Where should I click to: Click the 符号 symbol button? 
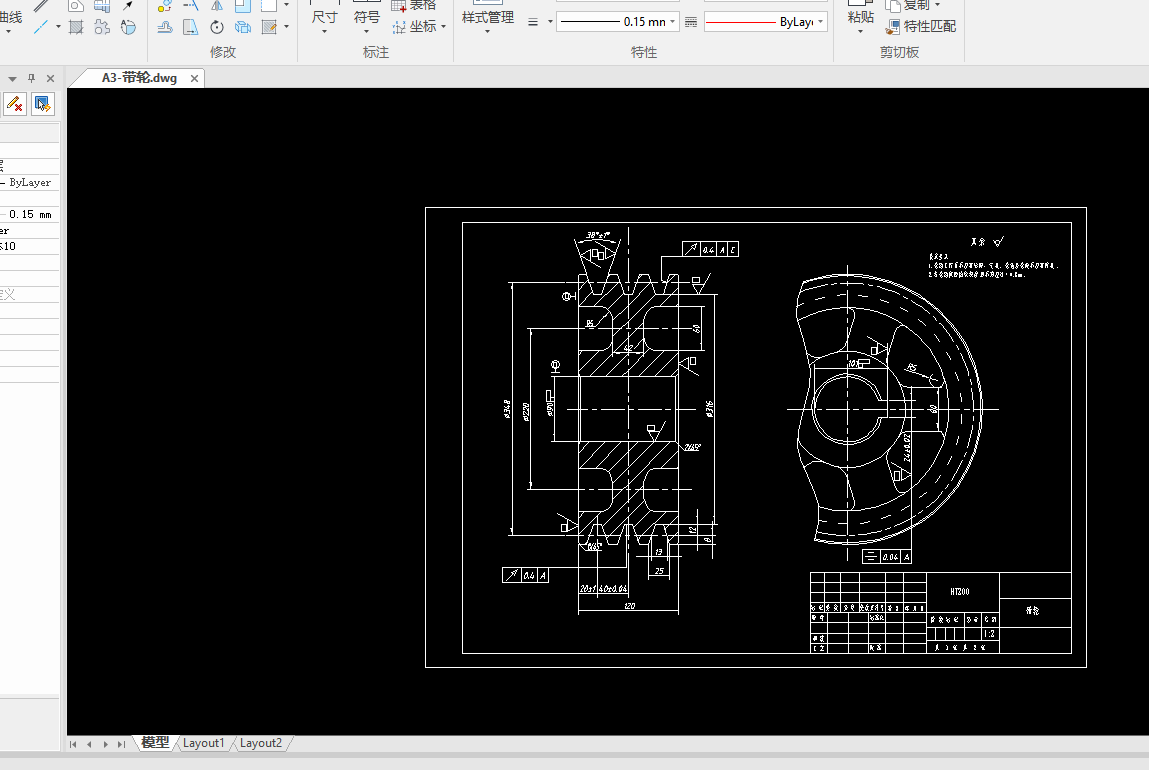tap(367, 18)
